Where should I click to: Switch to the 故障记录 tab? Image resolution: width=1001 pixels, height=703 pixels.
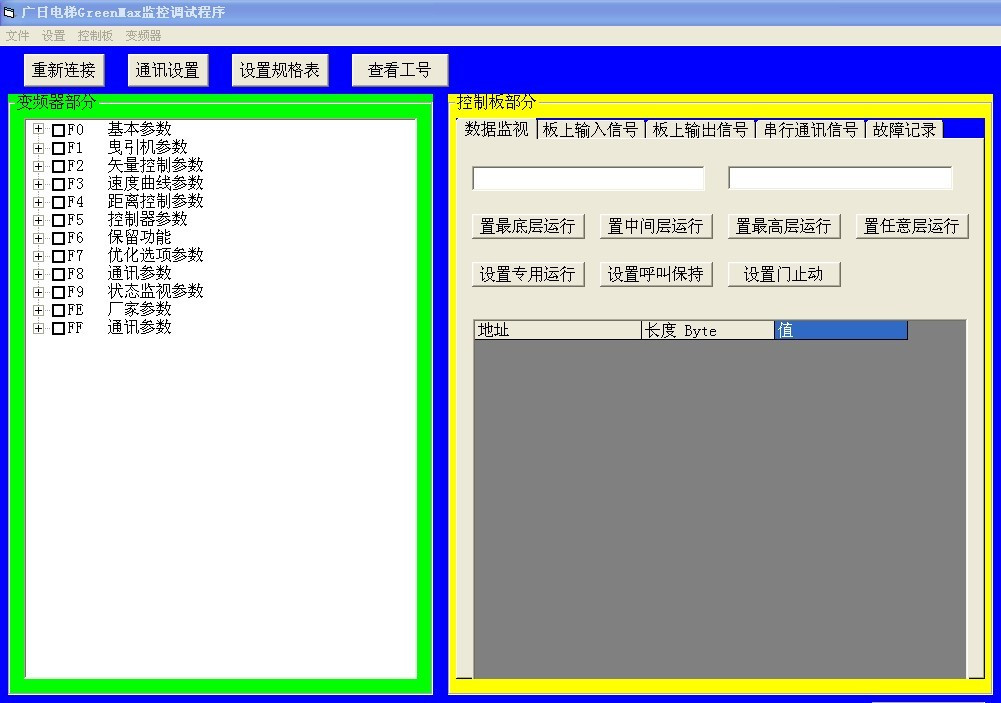pyautogui.click(x=904, y=128)
